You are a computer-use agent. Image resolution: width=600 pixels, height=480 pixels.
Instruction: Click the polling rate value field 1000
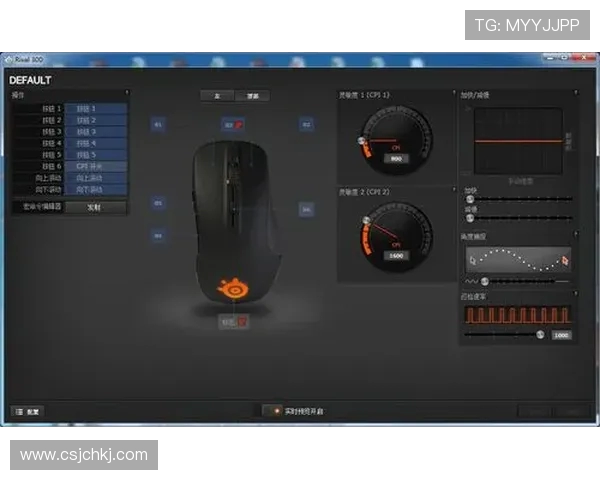point(561,335)
